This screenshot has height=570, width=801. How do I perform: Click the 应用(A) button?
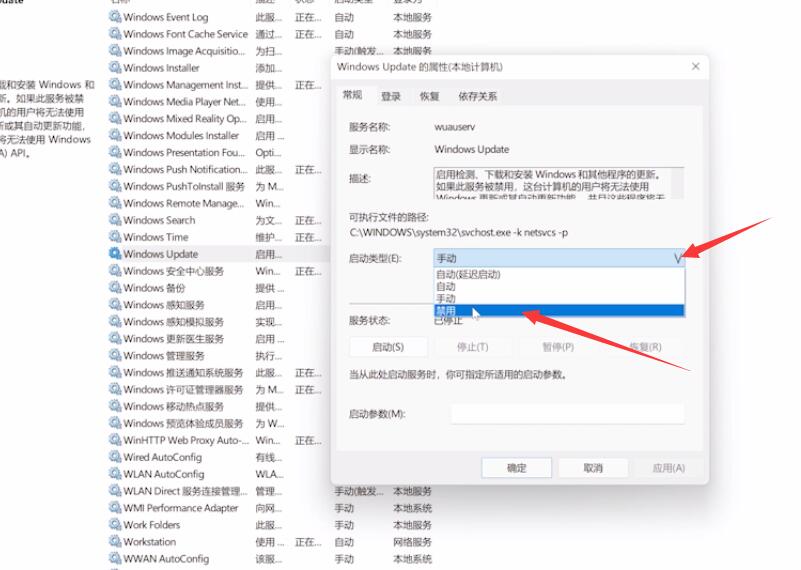point(668,468)
